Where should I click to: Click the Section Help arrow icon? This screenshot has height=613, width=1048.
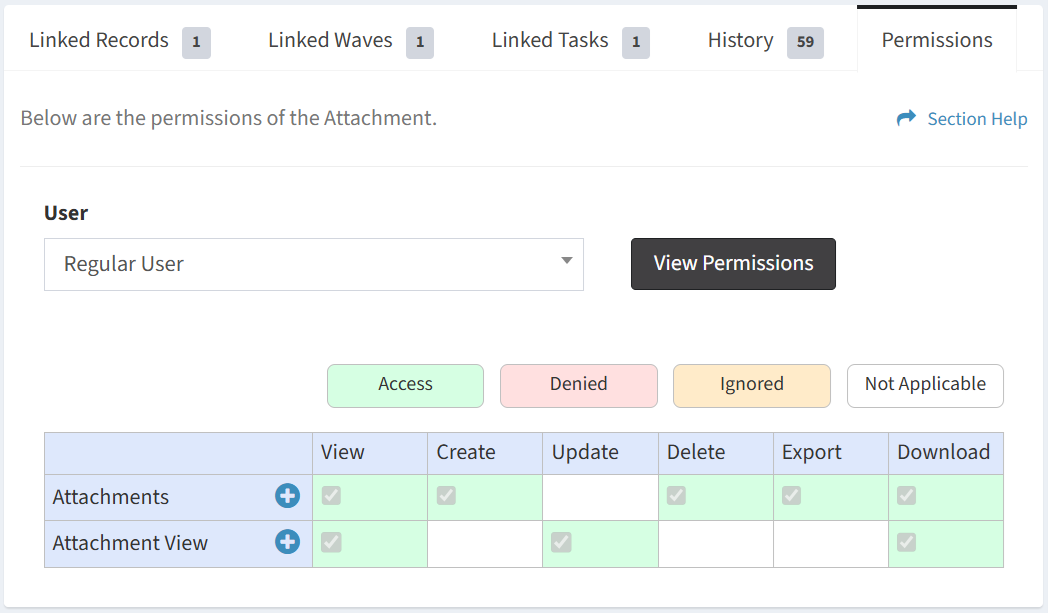coord(906,118)
